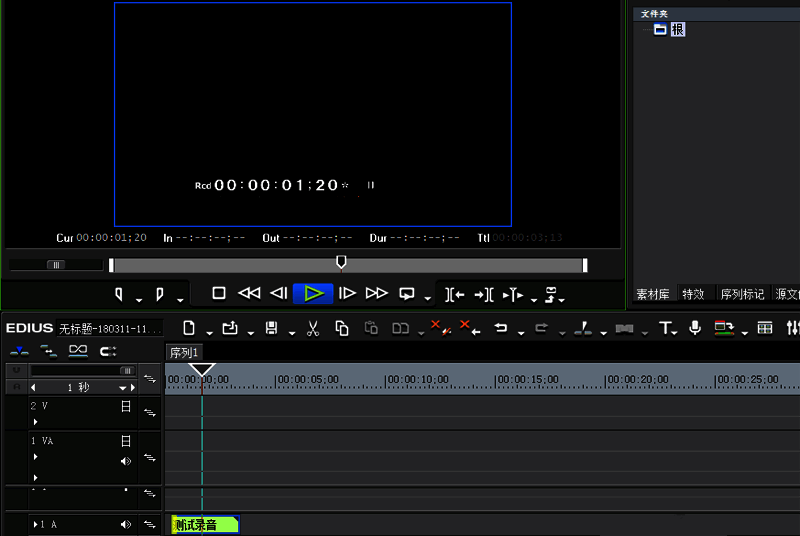Switch to the 特效 tab
This screenshot has height=536, width=800.
pyautogui.click(x=693, y=294)
